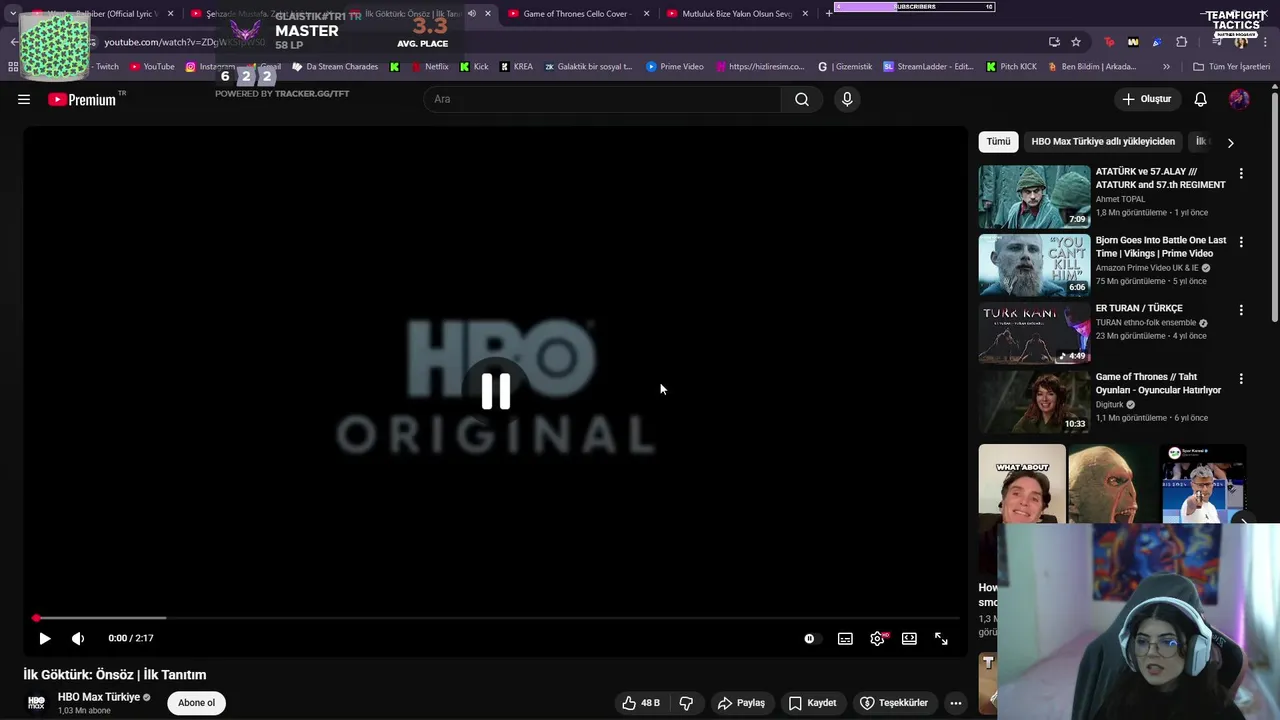1280x720 pixels.
Task: Subscribe with the Abone ol button
Action: click(x=196, y=703)
